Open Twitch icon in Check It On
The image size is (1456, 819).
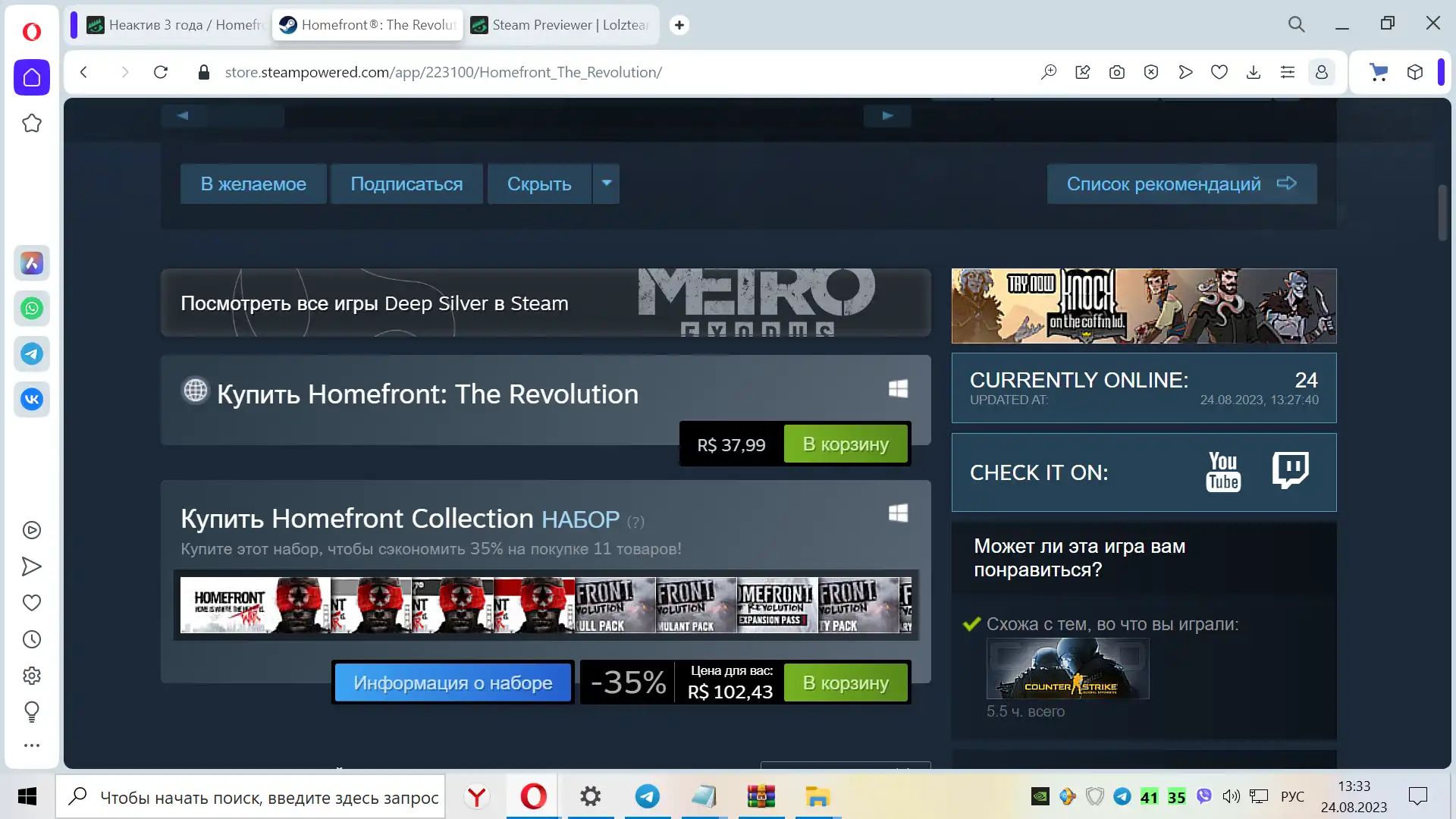point(1290,470)
